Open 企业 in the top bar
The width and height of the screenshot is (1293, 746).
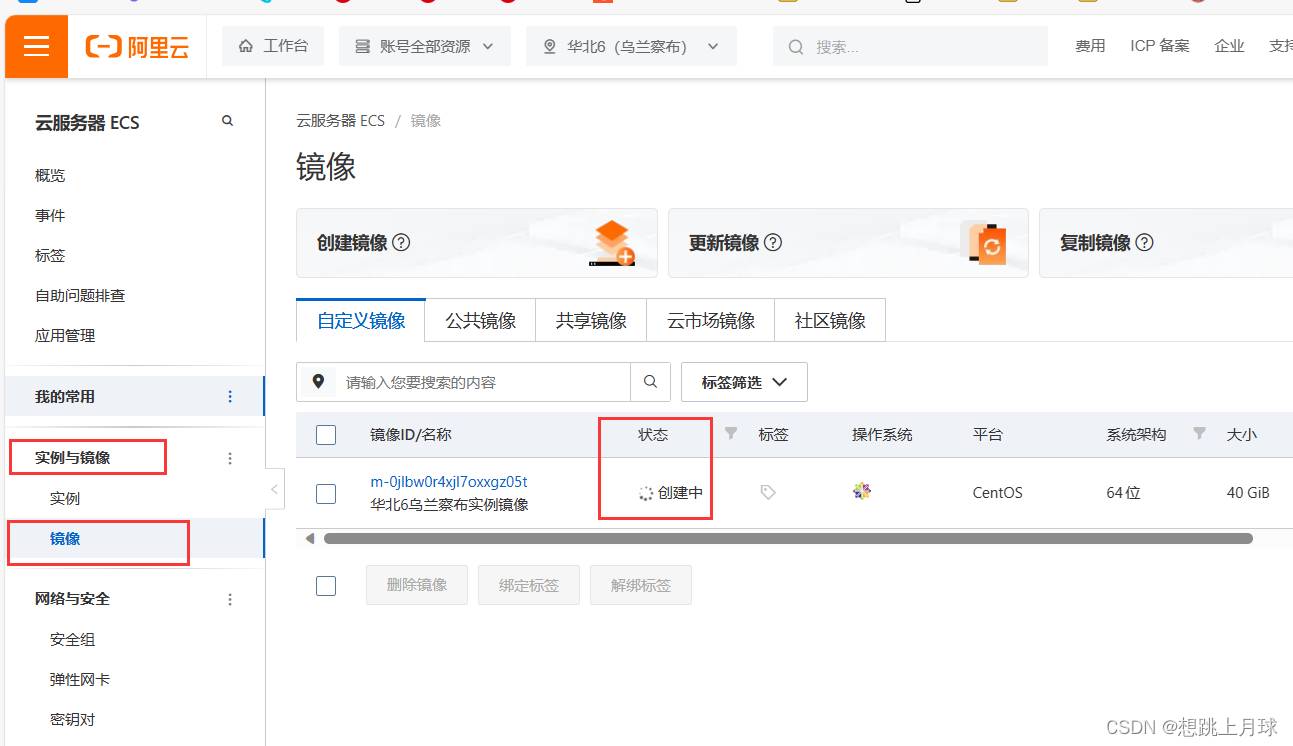(1229, 46)
